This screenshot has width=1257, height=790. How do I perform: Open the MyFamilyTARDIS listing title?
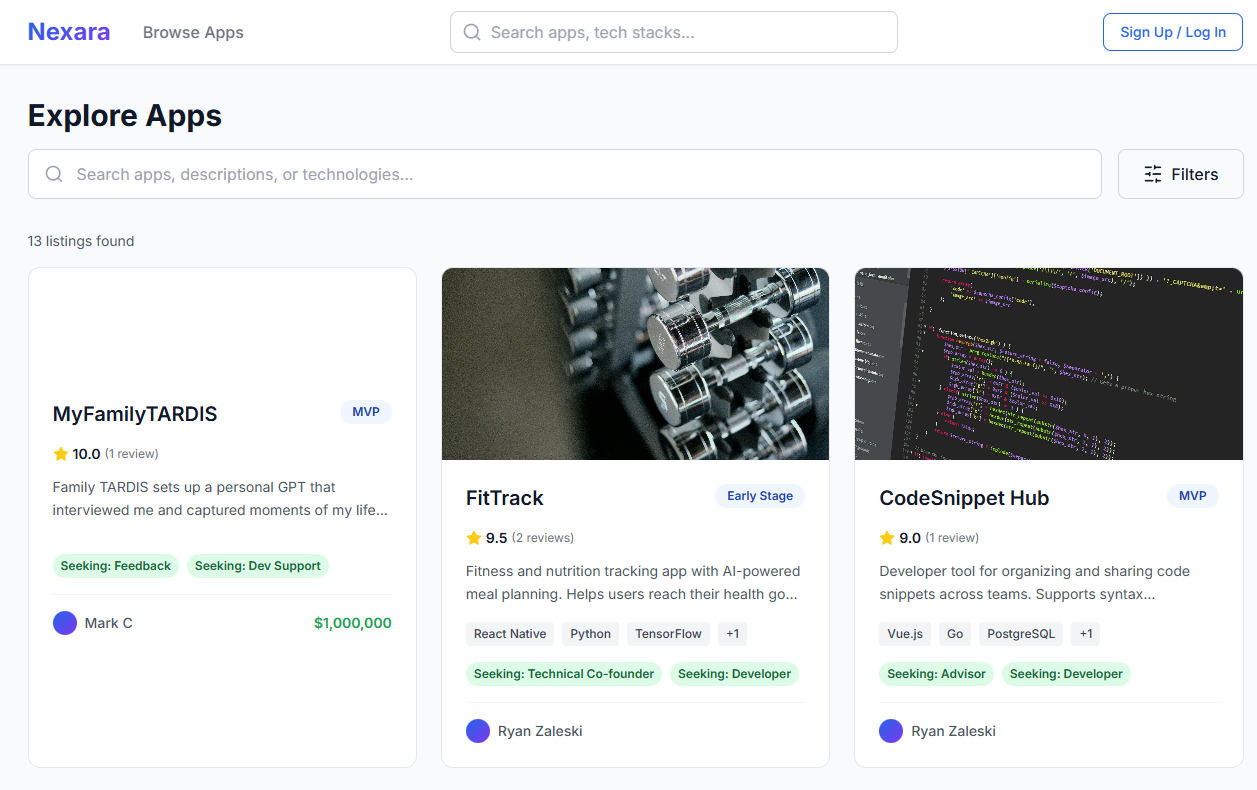[135, 414]
